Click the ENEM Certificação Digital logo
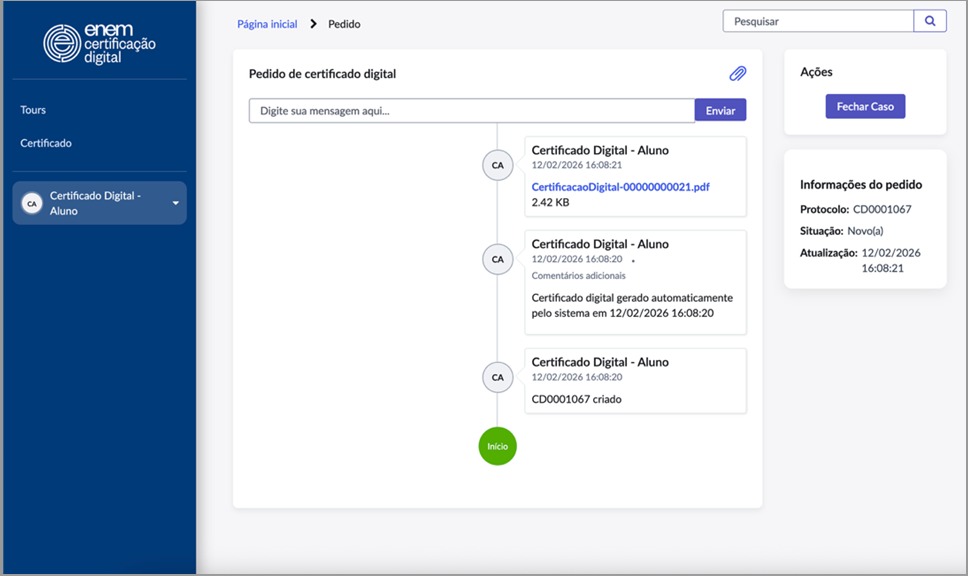 pos(99,44)
